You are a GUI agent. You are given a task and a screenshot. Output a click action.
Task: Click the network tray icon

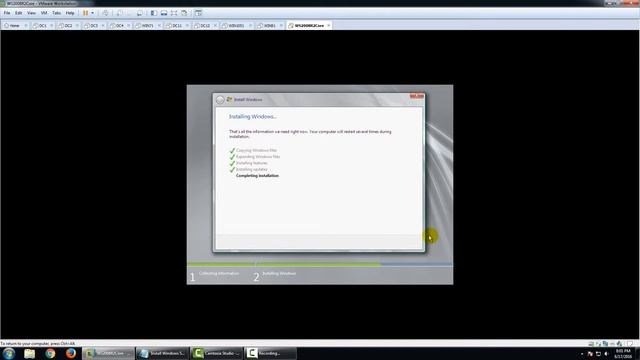click(598, 354)
